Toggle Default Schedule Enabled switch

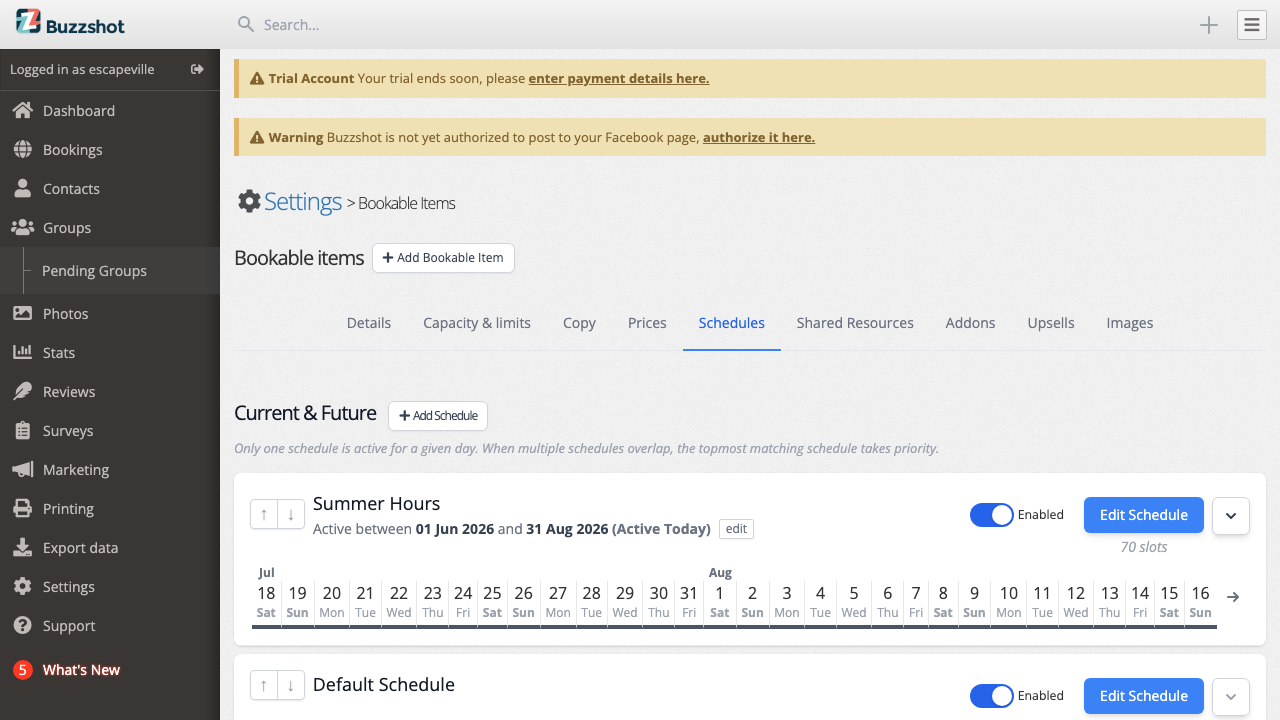(x=992, y=696)
